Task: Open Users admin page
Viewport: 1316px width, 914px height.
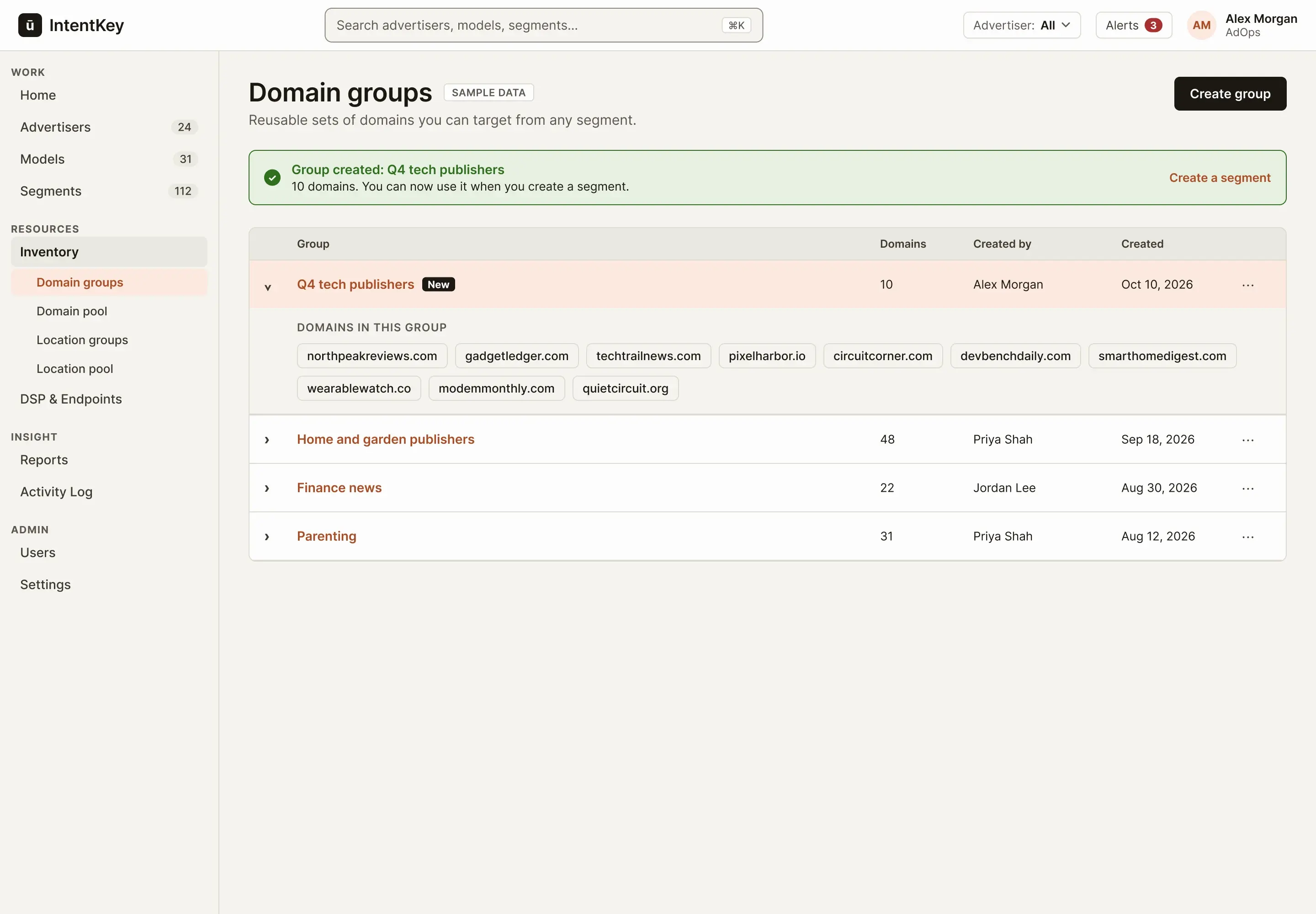Action: (x=109, y=553)
